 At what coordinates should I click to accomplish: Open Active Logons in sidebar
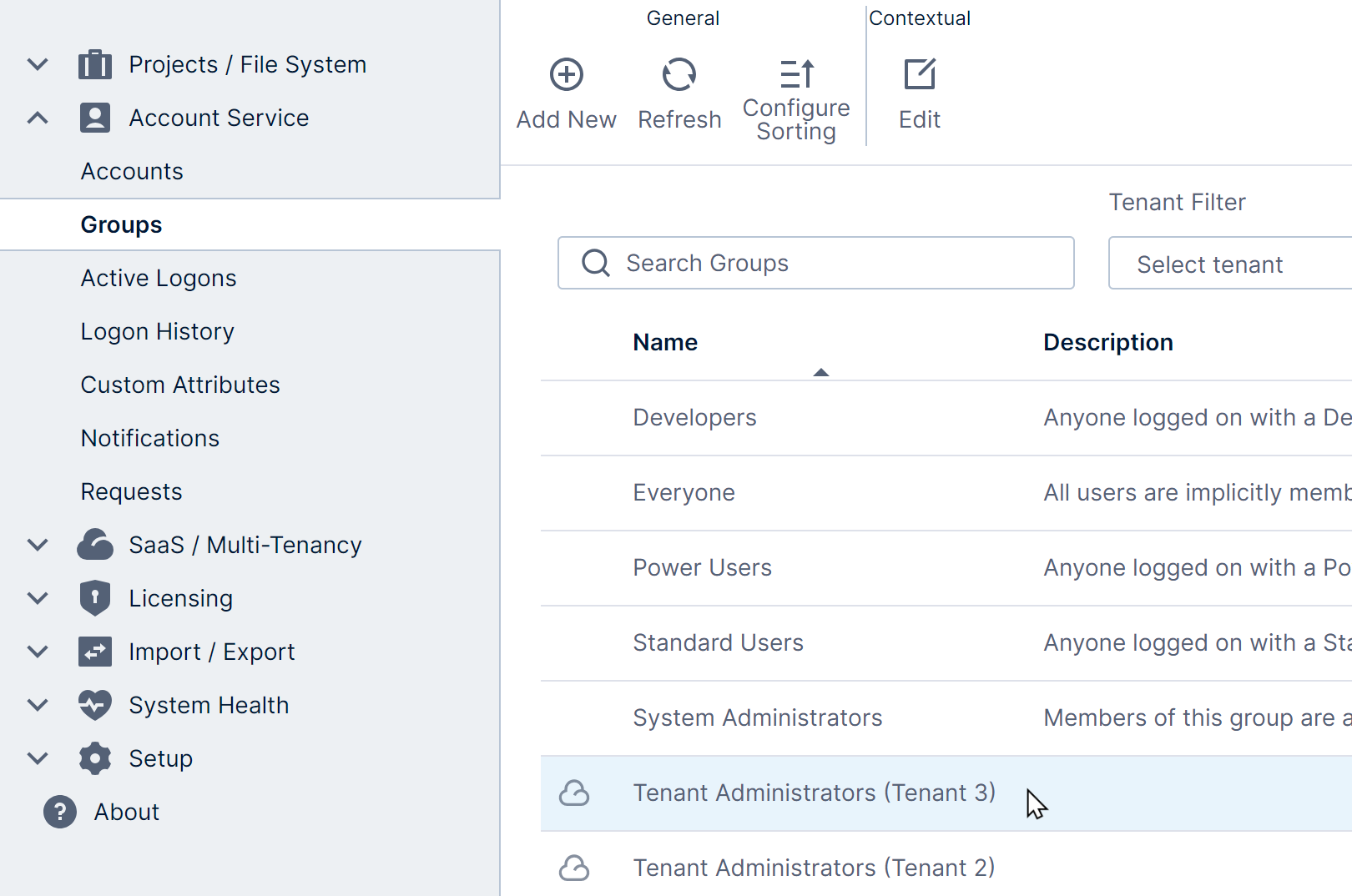click(159, 278)
